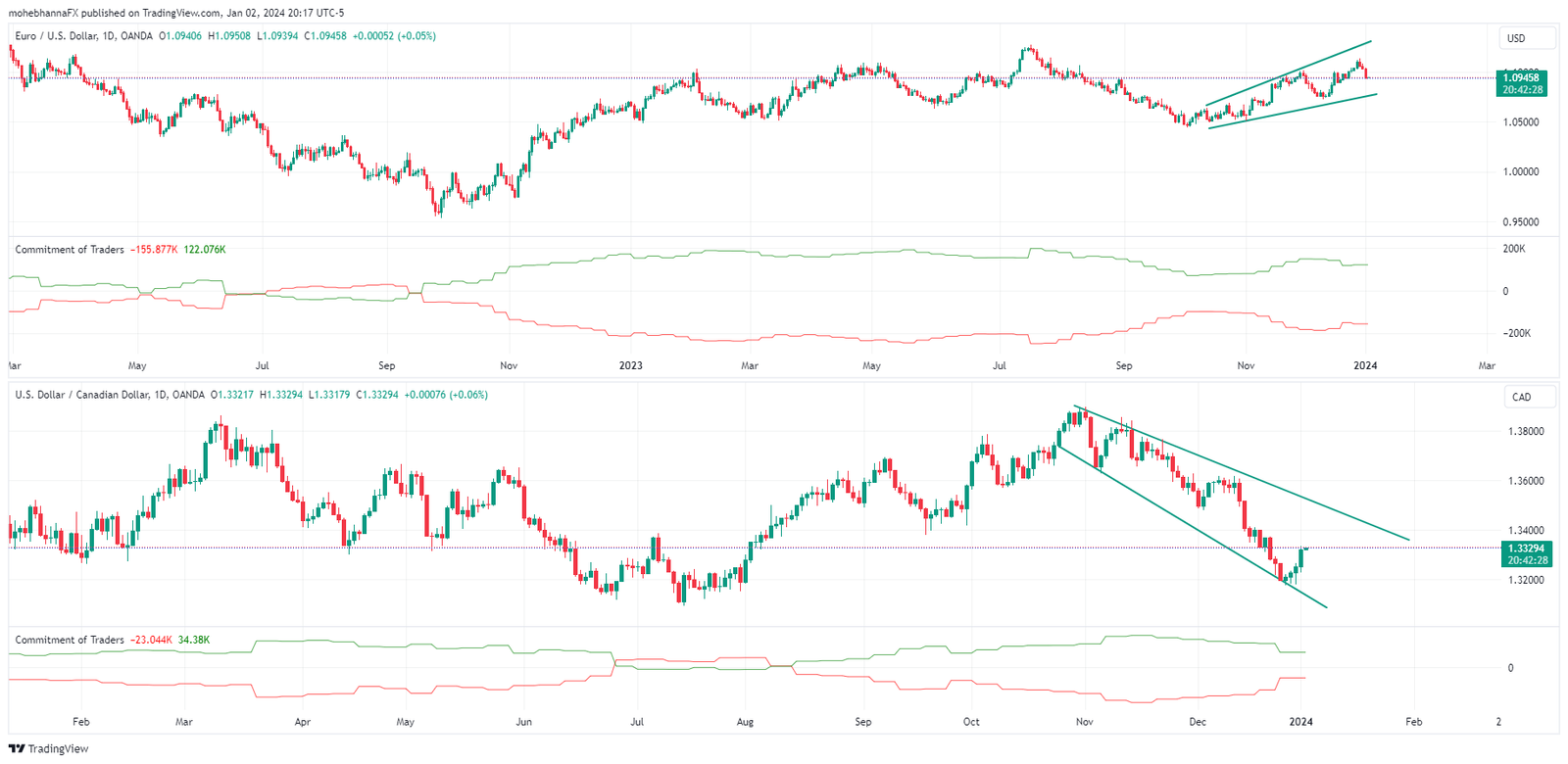Click the TradingView logo icon
Image resolution: width=1568 pixels, height=764 pixels.
(x=17, y=748)
